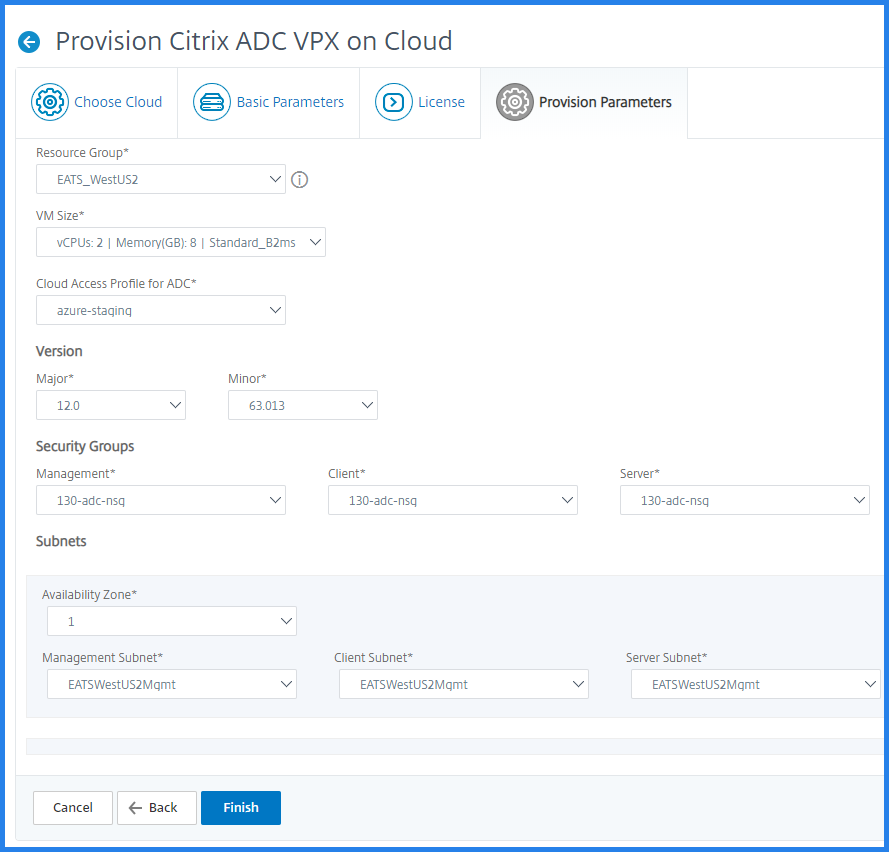This screenshot has height=852, width=889.
Task: Open the Resource Group dropdown
Action: [161, 179]
